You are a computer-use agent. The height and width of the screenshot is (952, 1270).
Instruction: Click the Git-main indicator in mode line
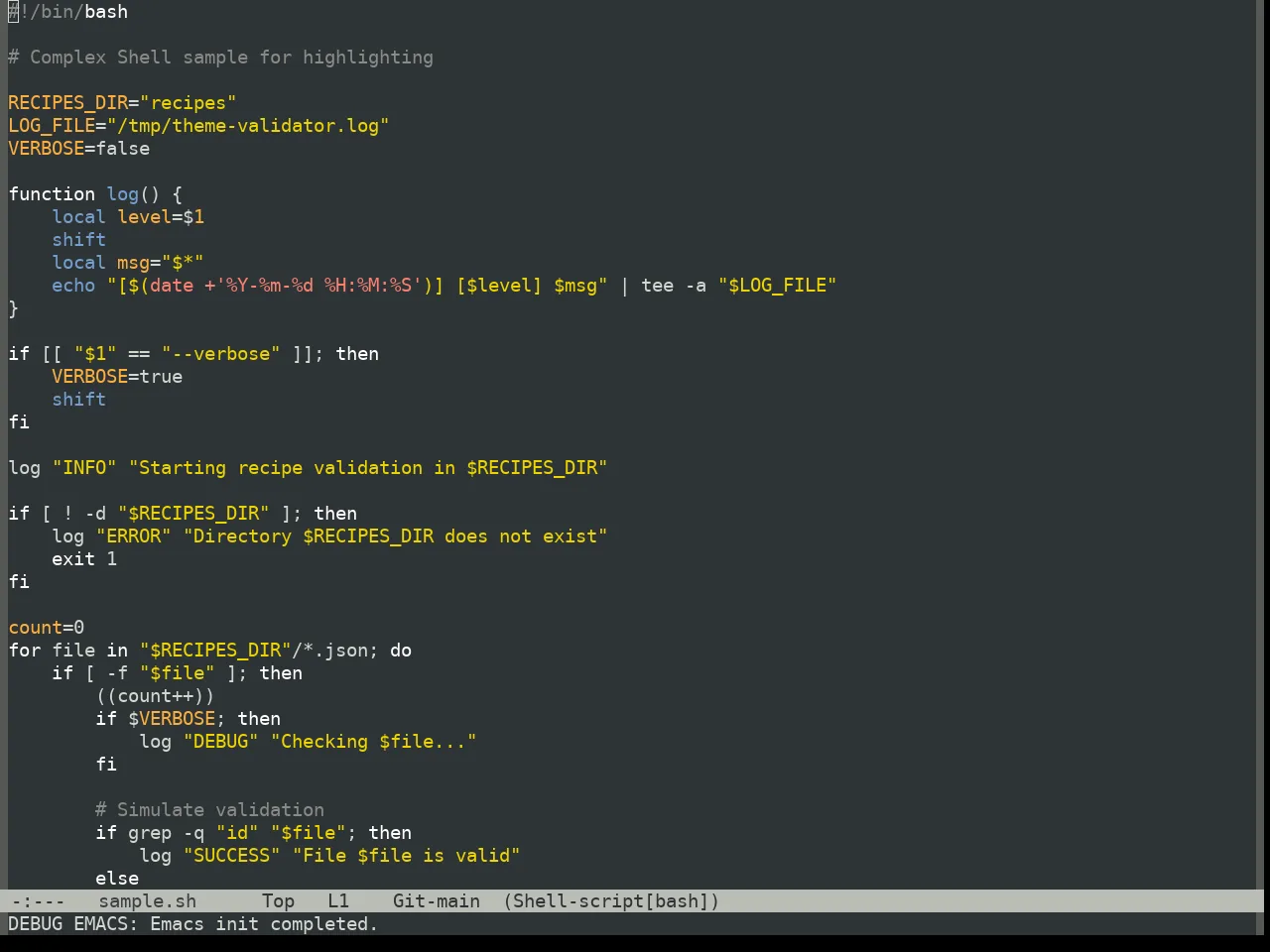437,901
